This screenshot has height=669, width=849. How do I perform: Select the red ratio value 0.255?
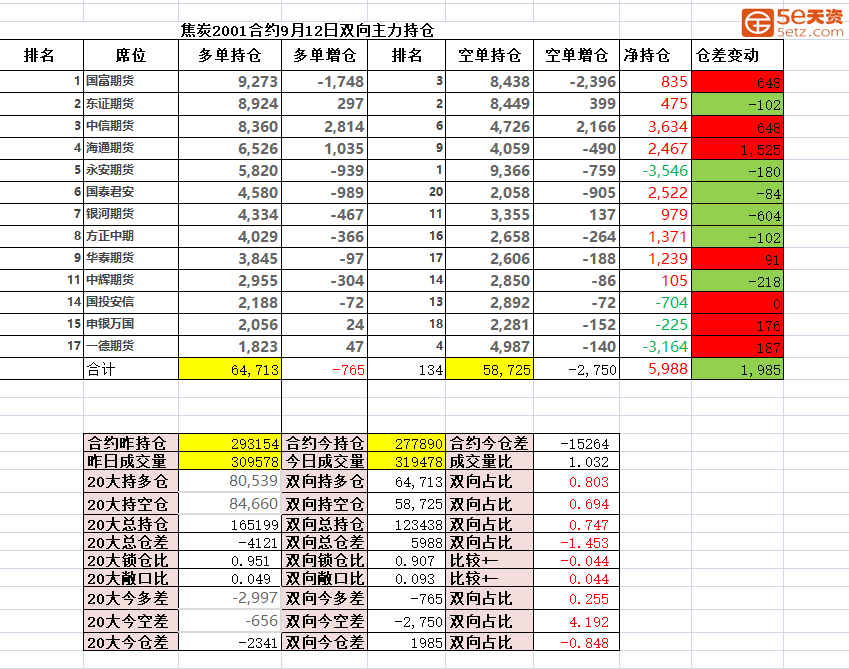tap(577, 598)
